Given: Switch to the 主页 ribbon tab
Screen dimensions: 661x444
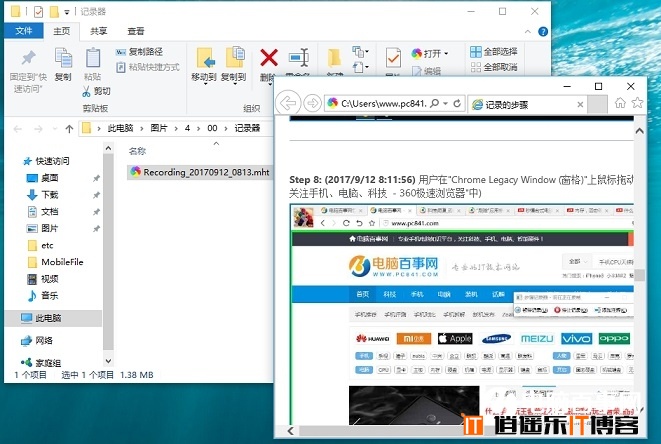Looking at the screenshot, I should coord(62,31).
